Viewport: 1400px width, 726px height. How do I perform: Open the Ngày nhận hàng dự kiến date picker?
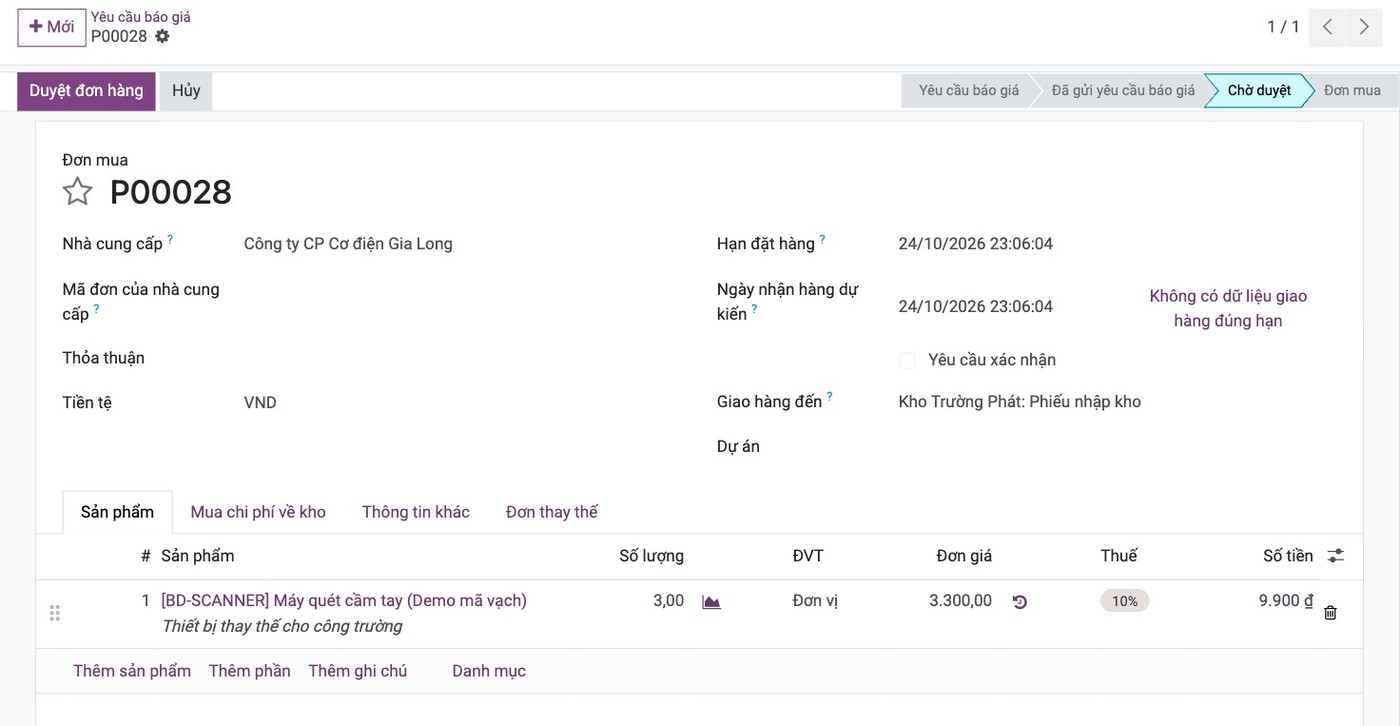[976, 306]
